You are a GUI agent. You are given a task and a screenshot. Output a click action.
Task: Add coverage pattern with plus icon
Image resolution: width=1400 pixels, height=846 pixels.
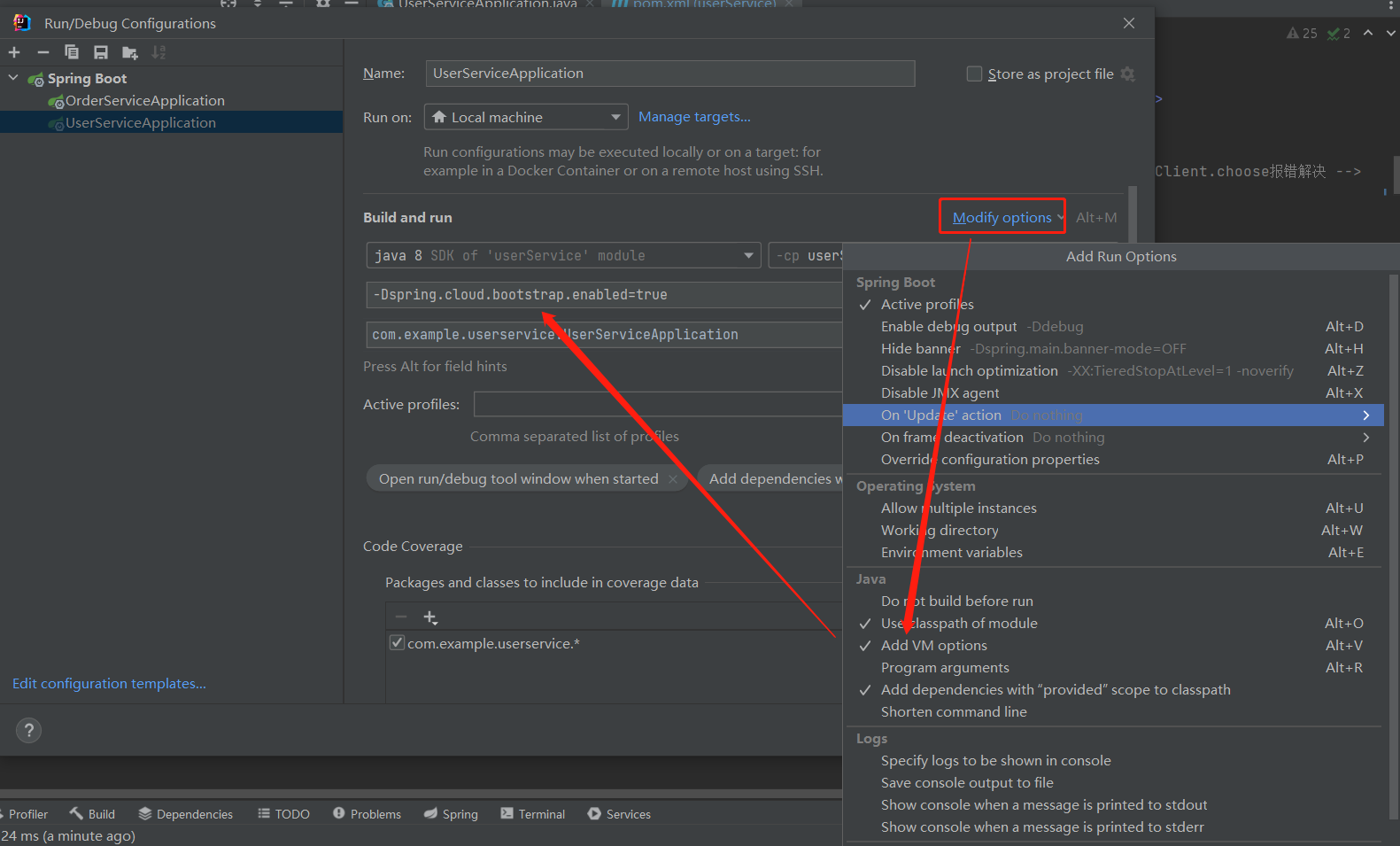coord(430,617)
